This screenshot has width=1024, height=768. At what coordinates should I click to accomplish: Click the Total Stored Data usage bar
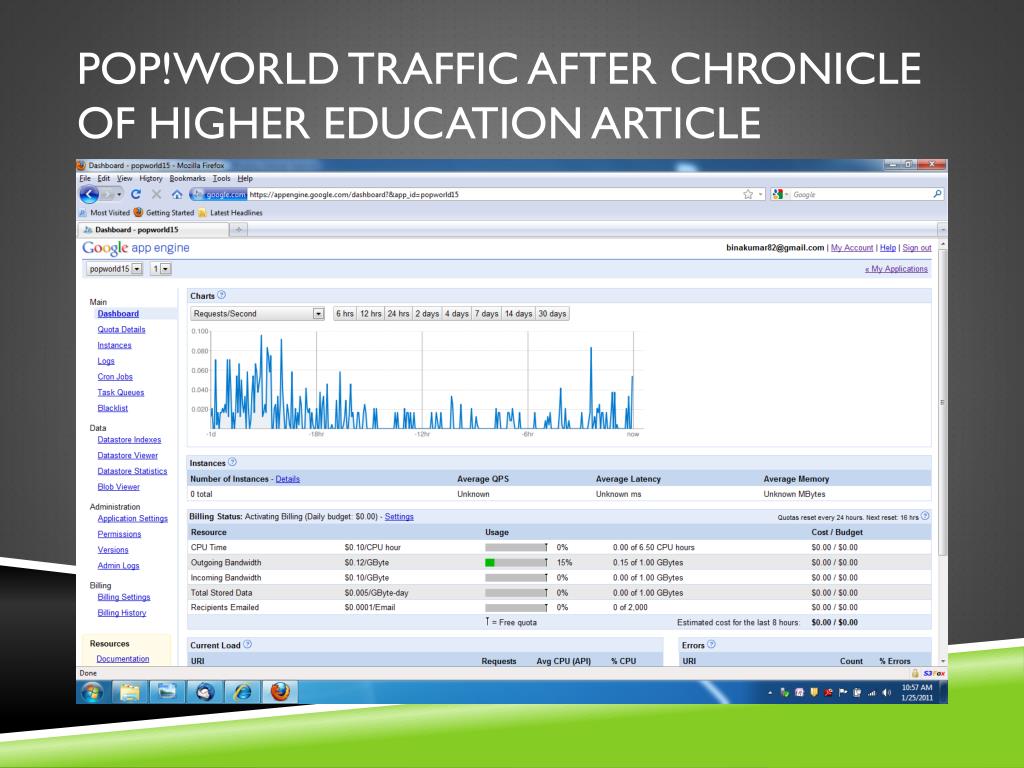coord(516,592)
